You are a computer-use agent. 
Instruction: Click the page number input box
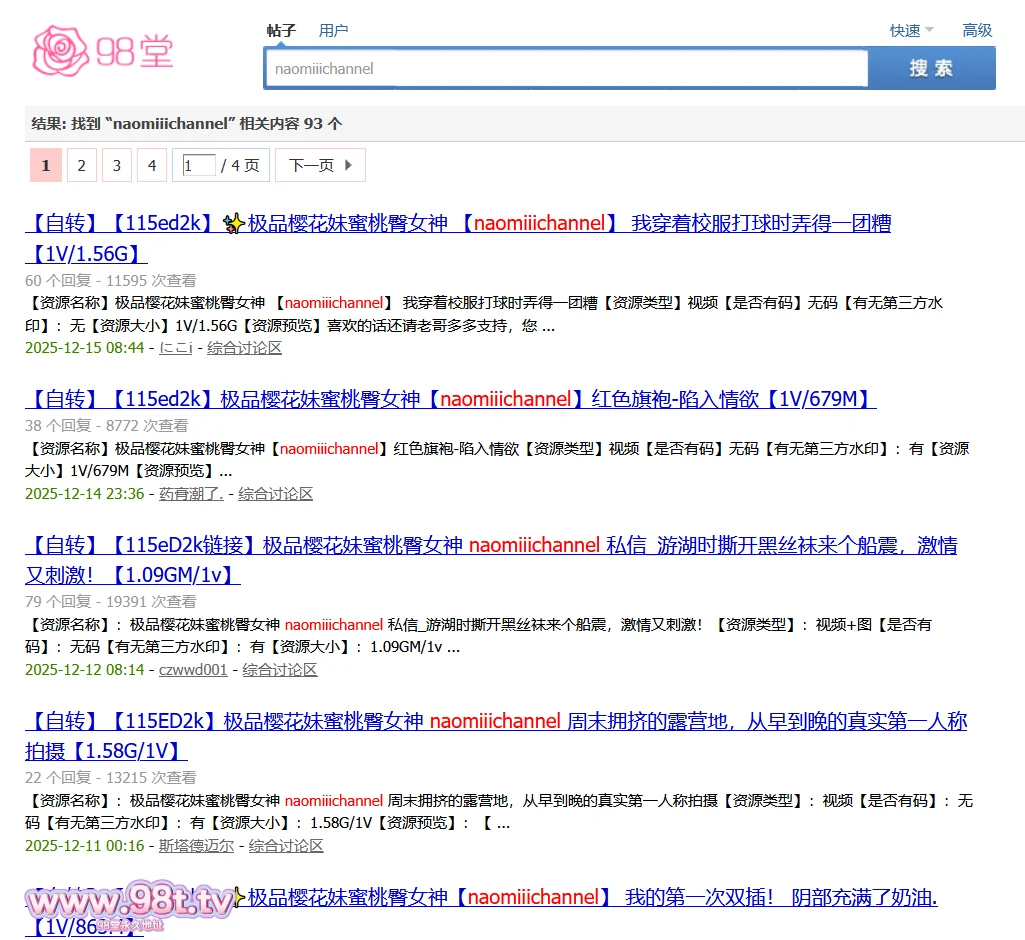coord(197,165)
